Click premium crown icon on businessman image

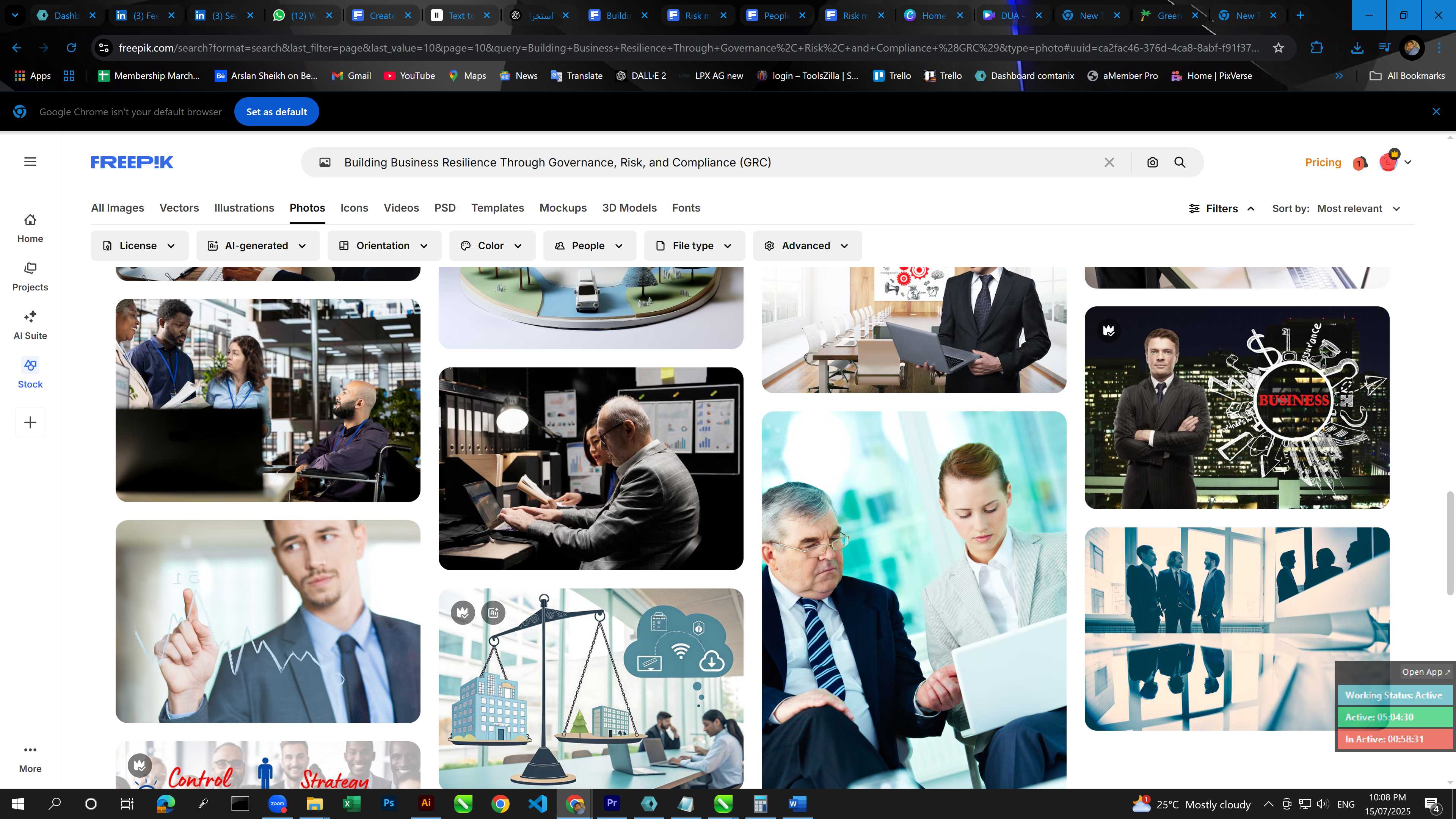[x=1109, y=331]
